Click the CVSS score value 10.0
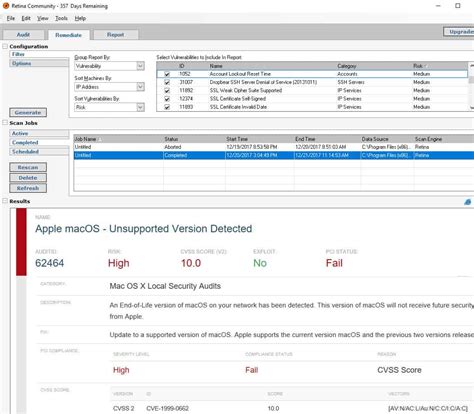Screen dimensions: 474x414 tap(191, 263)
